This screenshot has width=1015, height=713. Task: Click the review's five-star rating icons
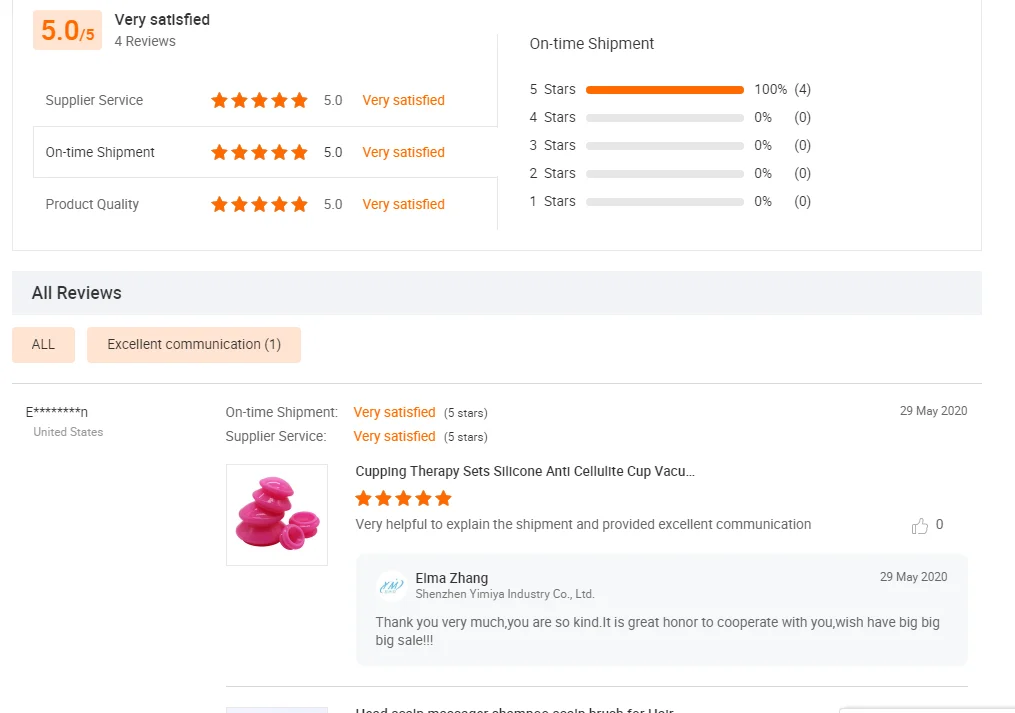[403, 498]
